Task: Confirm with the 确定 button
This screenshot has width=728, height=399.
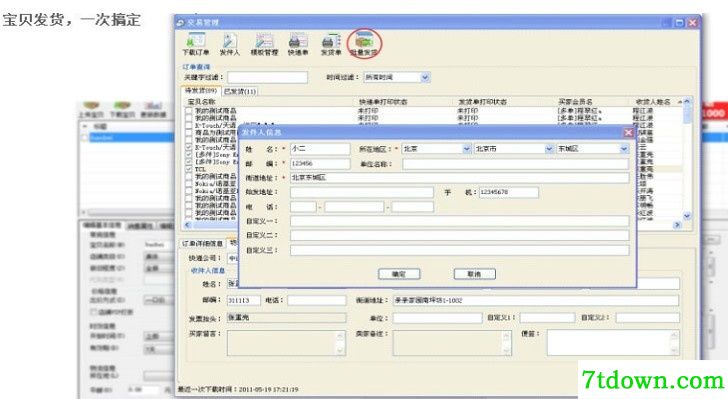Action: pyautogui.click(x=399, y=274)
